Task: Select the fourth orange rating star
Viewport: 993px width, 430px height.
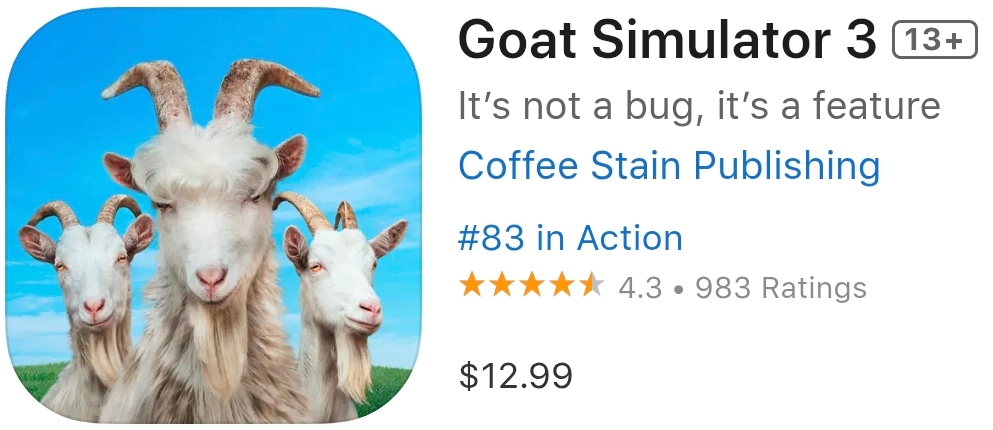Action: (561, 286)
